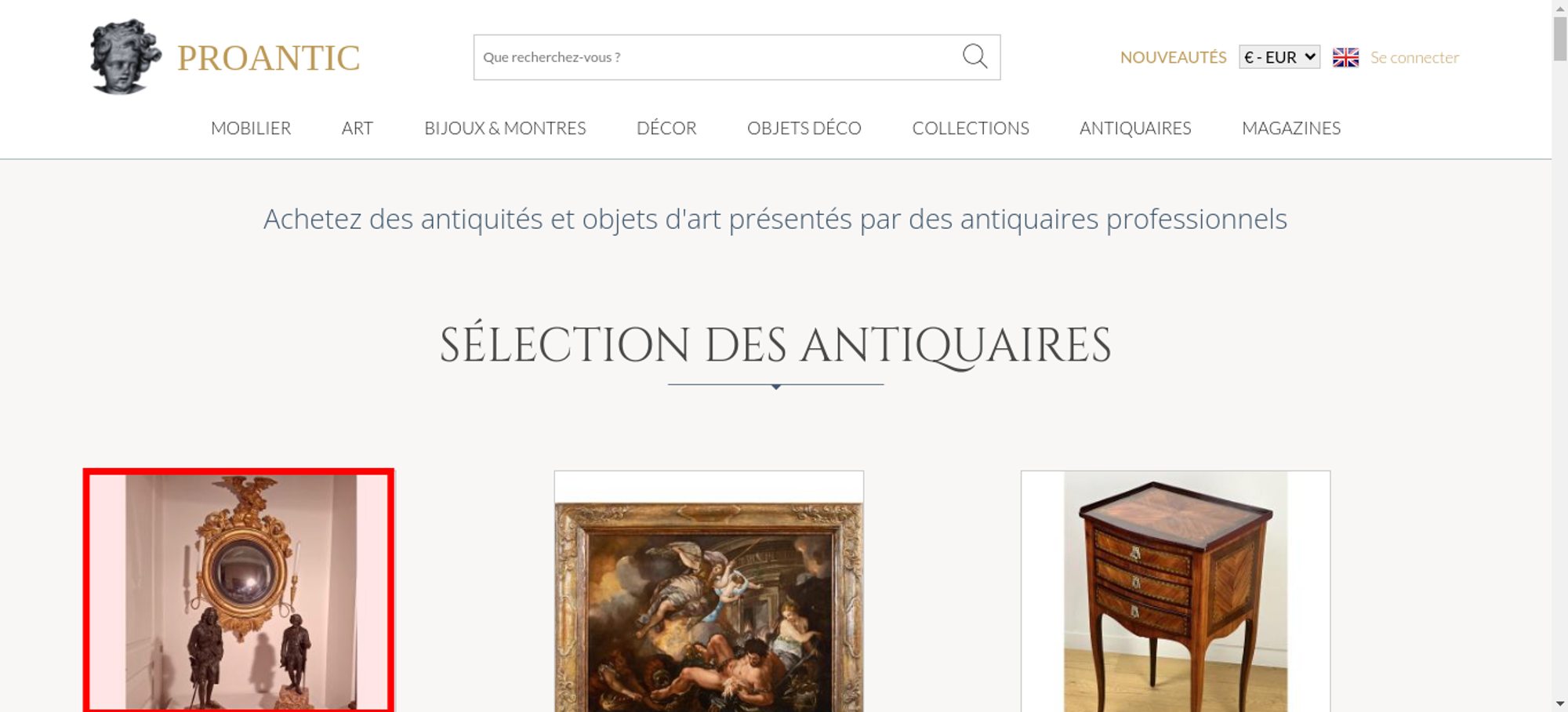Open the DÉCOR menu

coord(666,128)
